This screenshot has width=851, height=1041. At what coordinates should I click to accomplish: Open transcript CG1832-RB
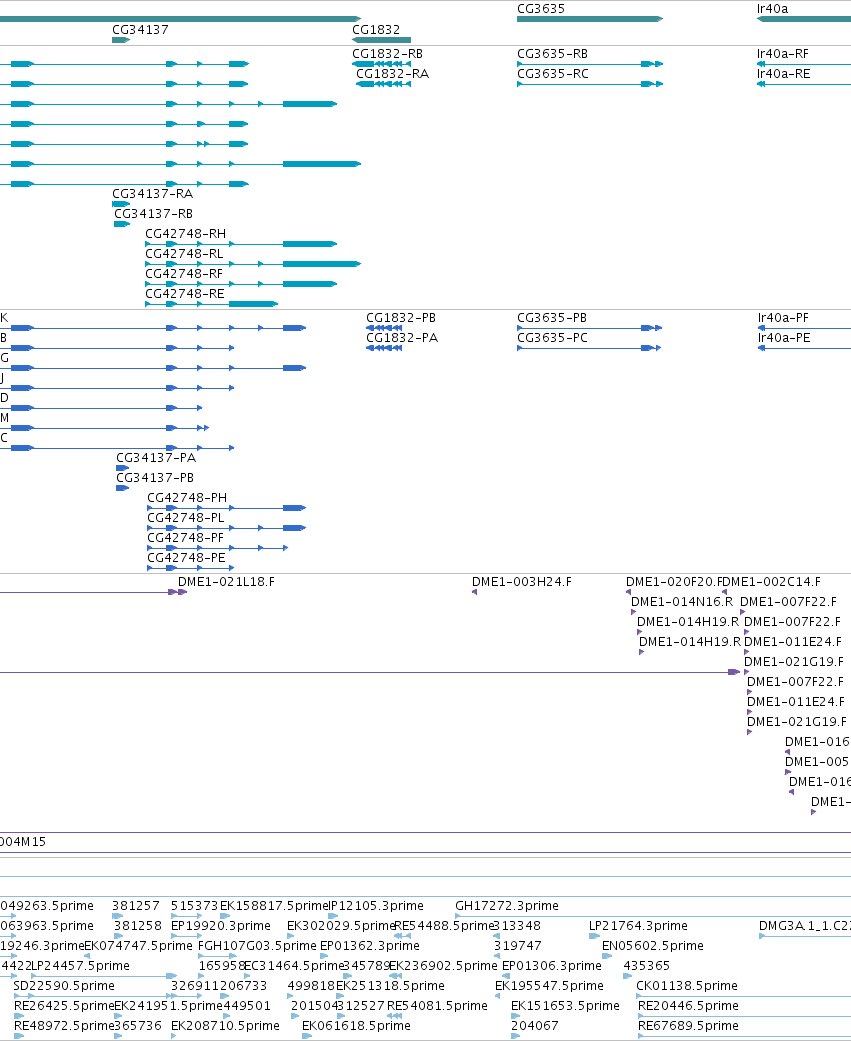388,54
